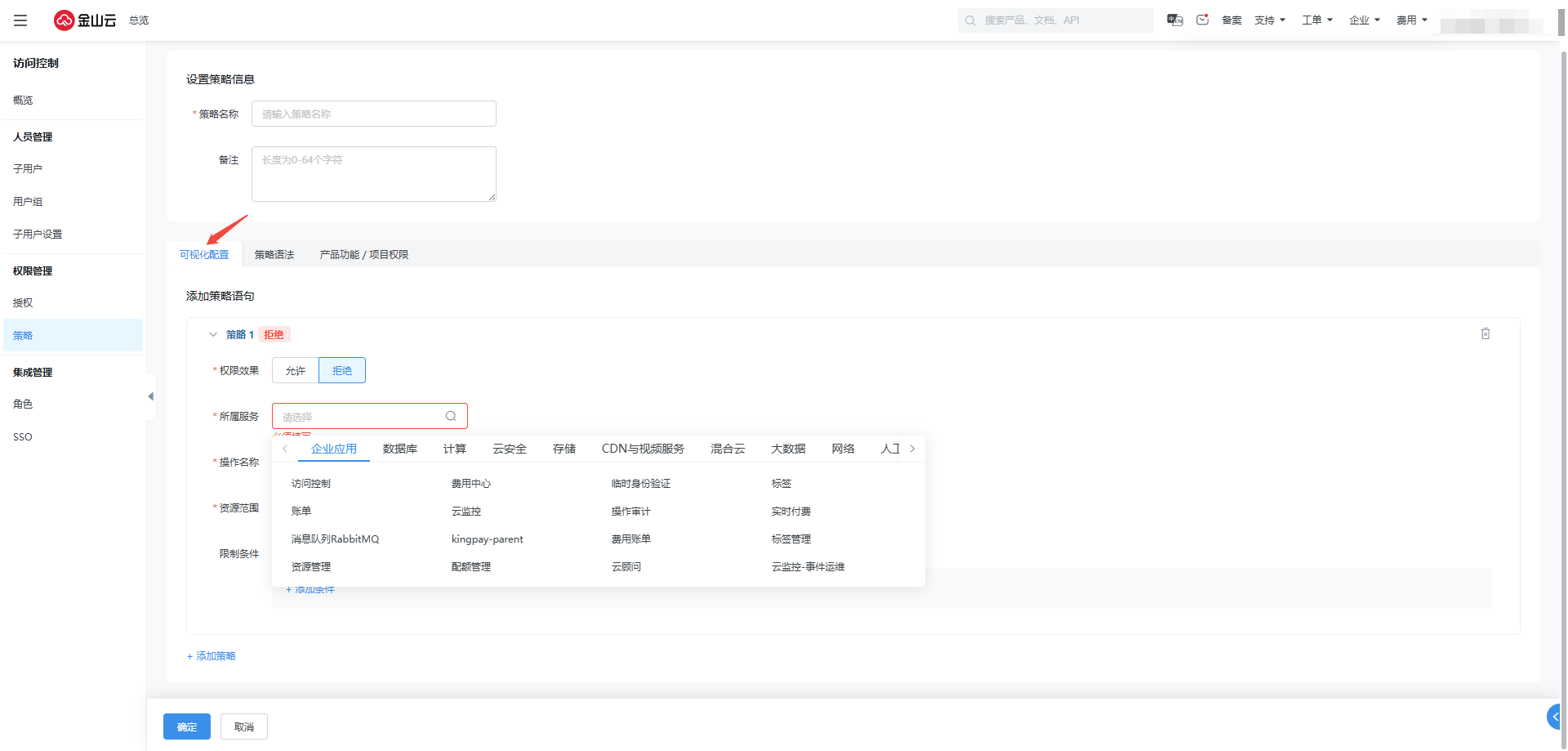Switch to 可视化配置 tab

pos(204,255)
